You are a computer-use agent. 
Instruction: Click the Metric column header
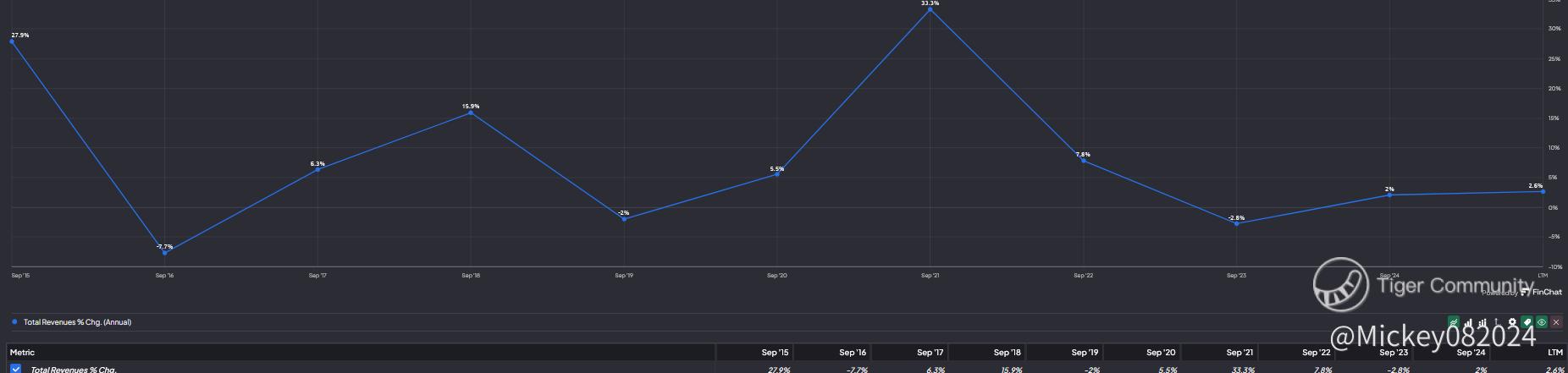pos(22,353)
